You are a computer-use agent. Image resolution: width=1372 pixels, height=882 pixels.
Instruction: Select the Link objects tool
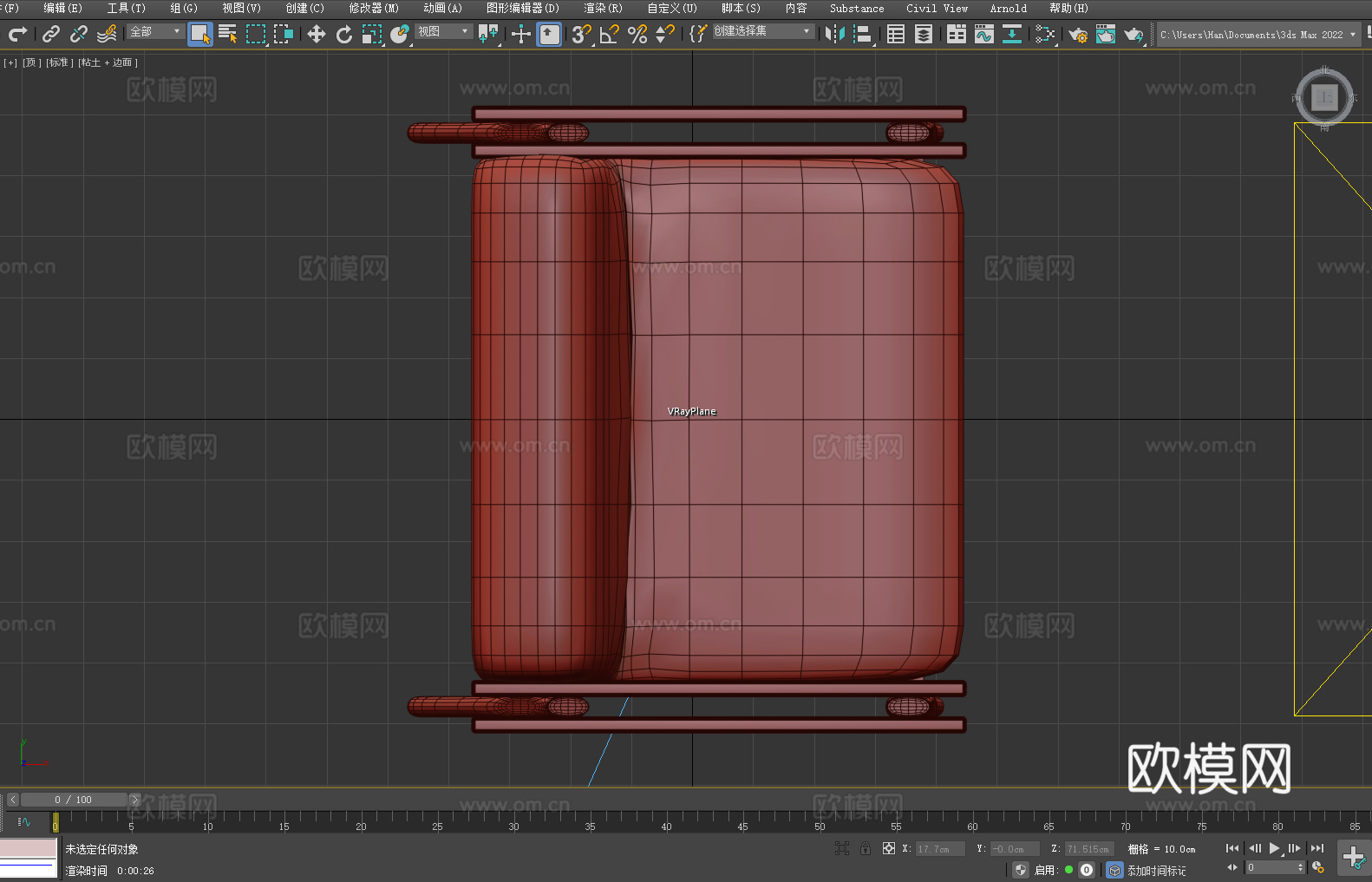point(51,34)
